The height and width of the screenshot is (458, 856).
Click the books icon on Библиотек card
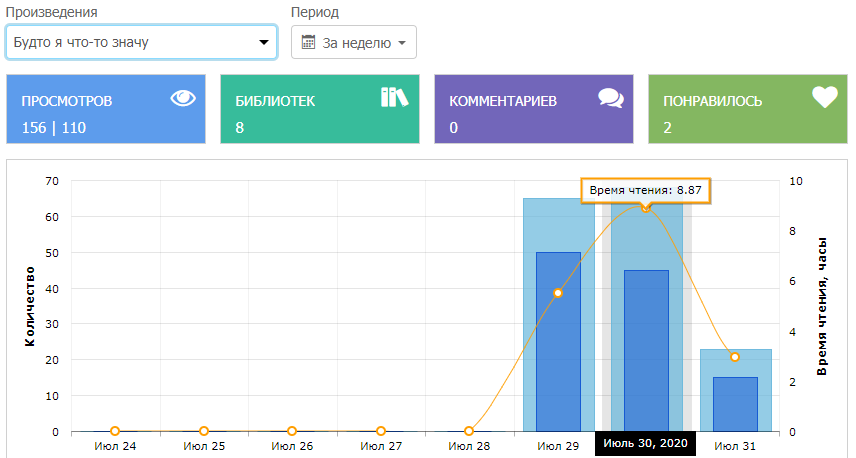(x=395, y=97)
